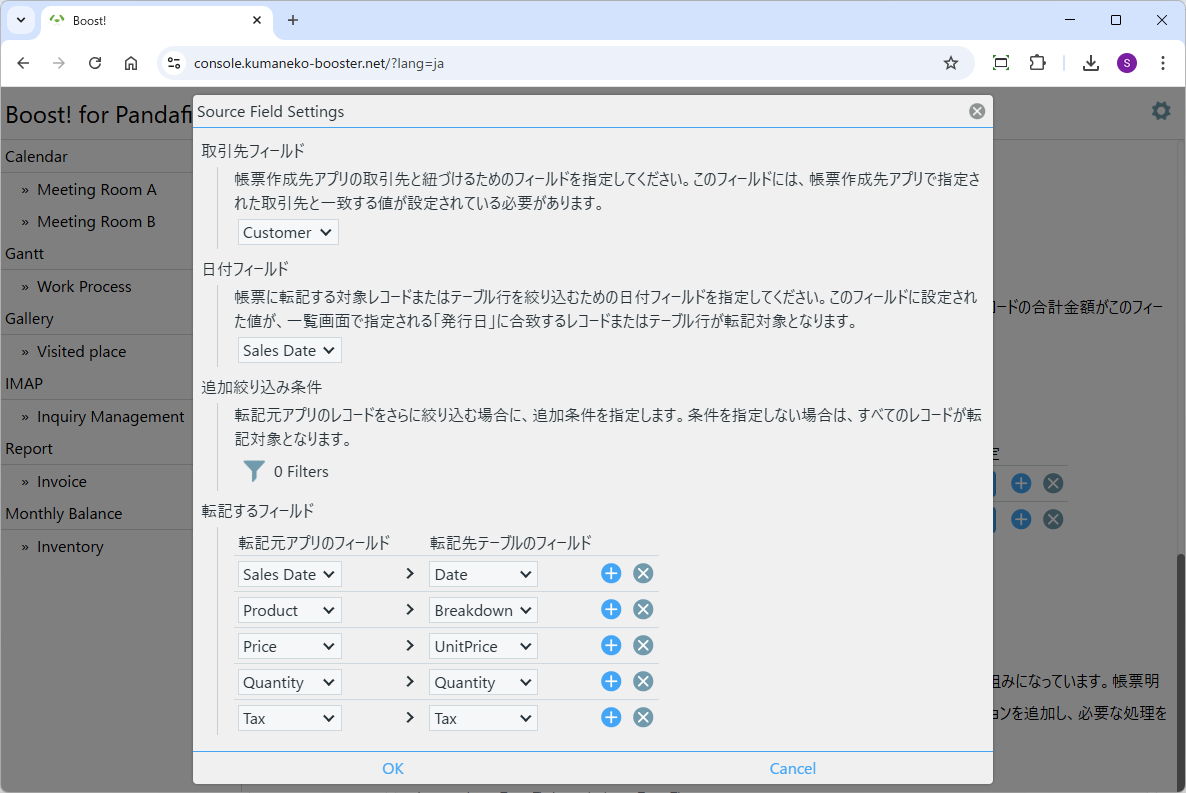Open the settings gear in the page header

1160,111
